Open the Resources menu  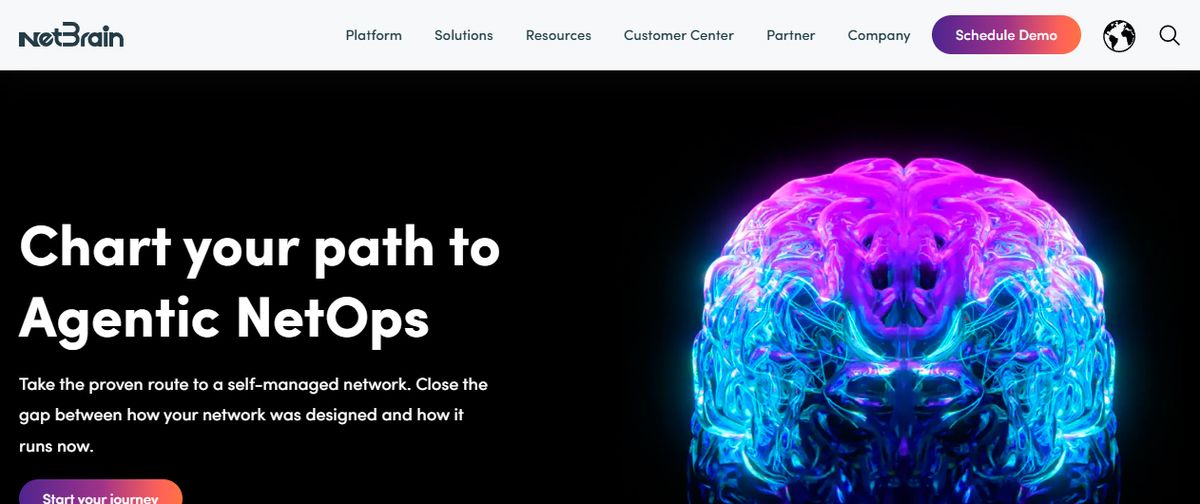(558, 35)
